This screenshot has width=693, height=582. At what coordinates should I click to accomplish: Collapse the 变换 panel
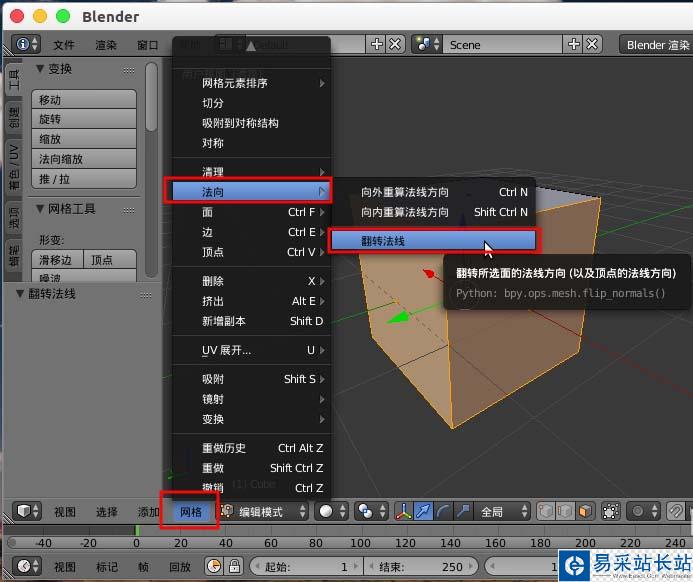[x=40, y=68]
